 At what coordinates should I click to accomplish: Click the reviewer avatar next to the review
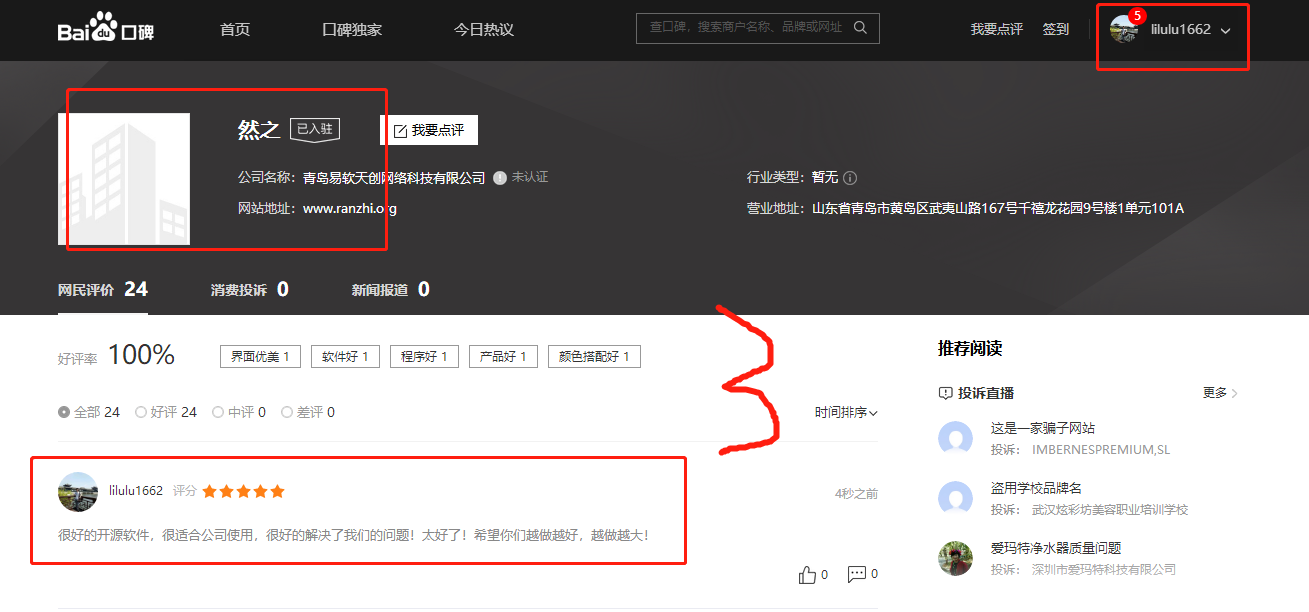(x=78, y=492)
